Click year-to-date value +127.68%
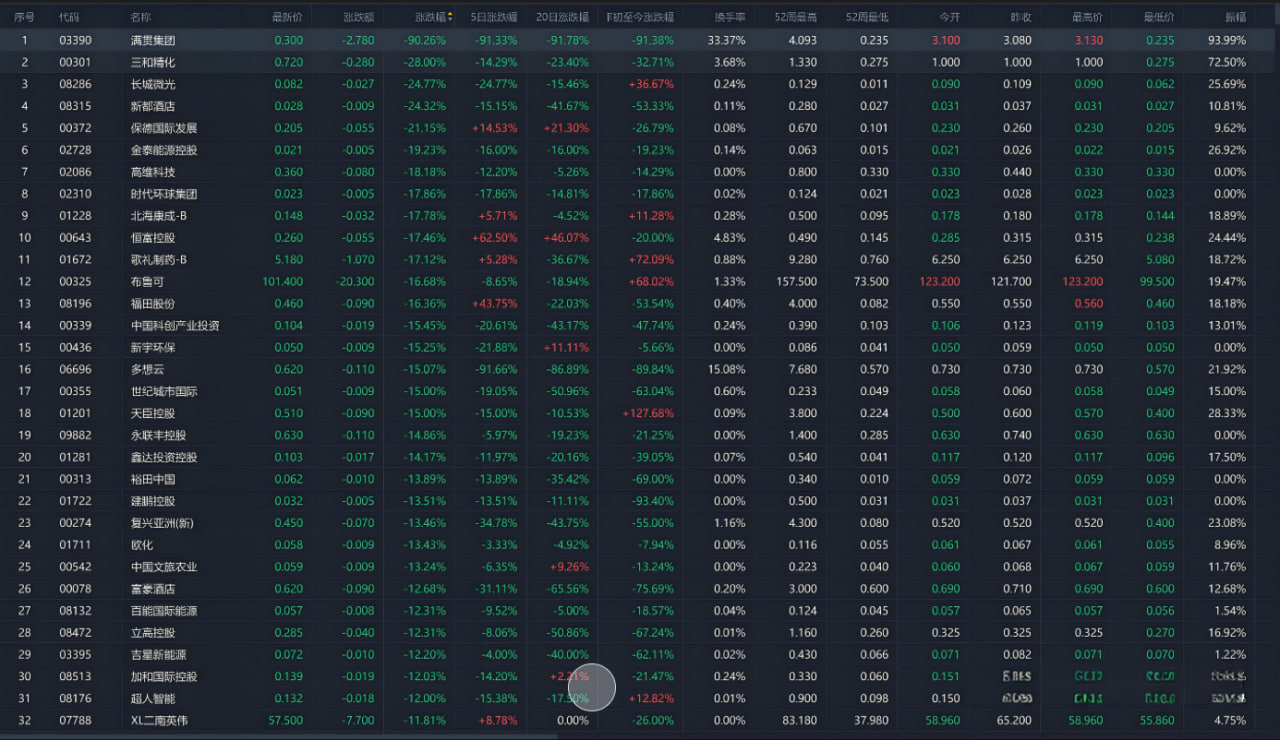Image resolution: width=1280 pixels, height=740 pixels. 648,413
